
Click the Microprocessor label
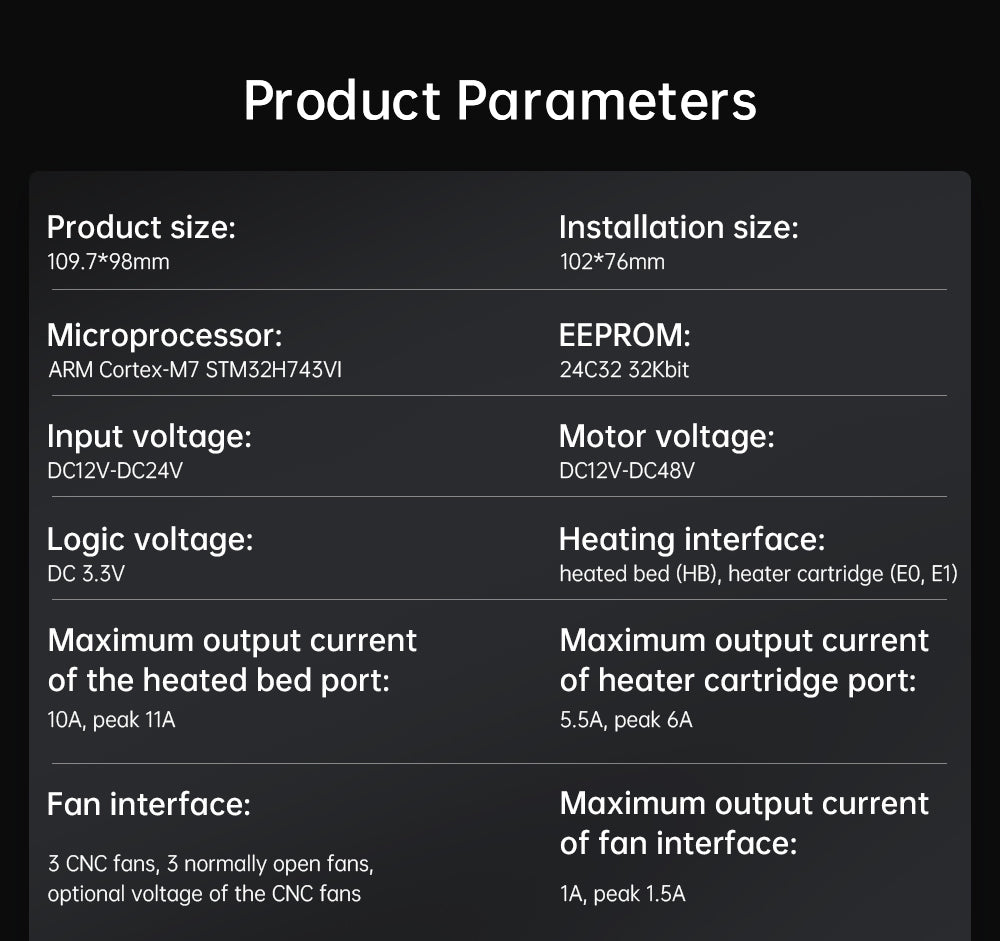(165, 335)
